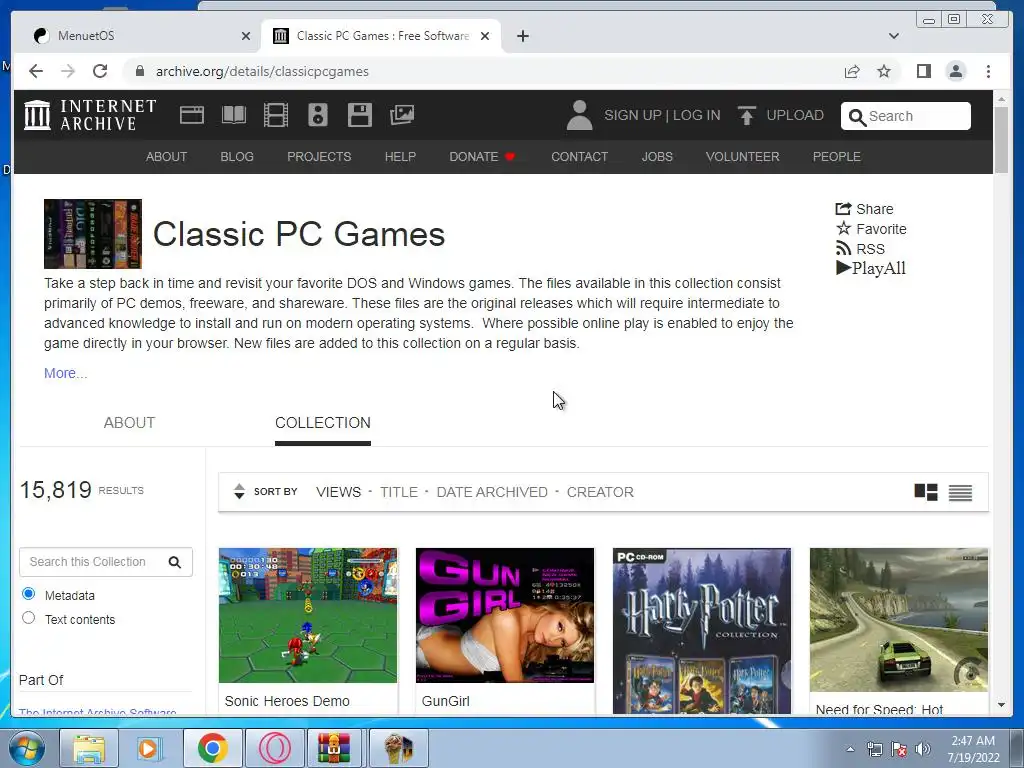Open the Web (Wayback) media icon

(x=192, y=115)
